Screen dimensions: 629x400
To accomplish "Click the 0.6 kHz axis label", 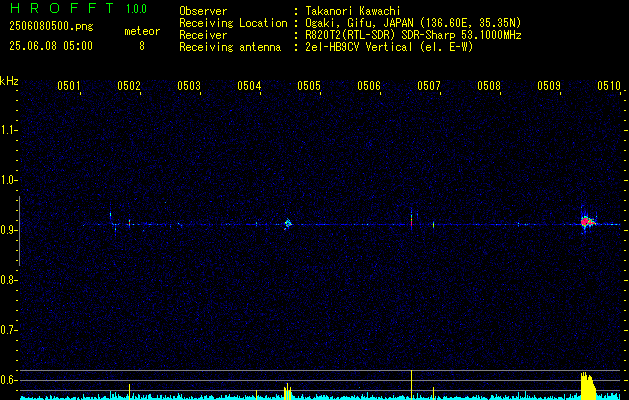I will 8,380.
